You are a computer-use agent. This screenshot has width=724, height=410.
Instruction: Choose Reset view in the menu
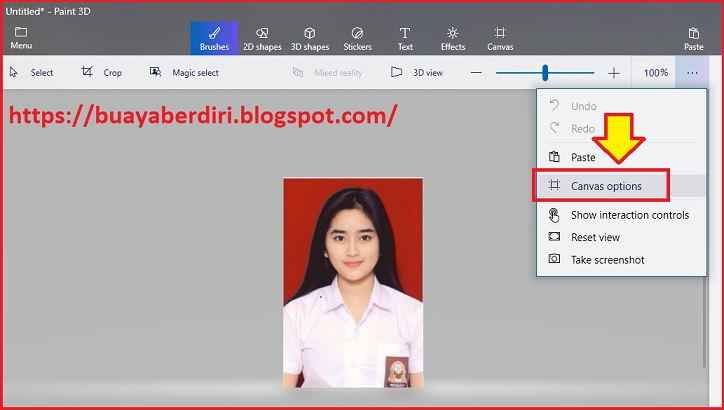pyautogui.click(x=621, y=237)
